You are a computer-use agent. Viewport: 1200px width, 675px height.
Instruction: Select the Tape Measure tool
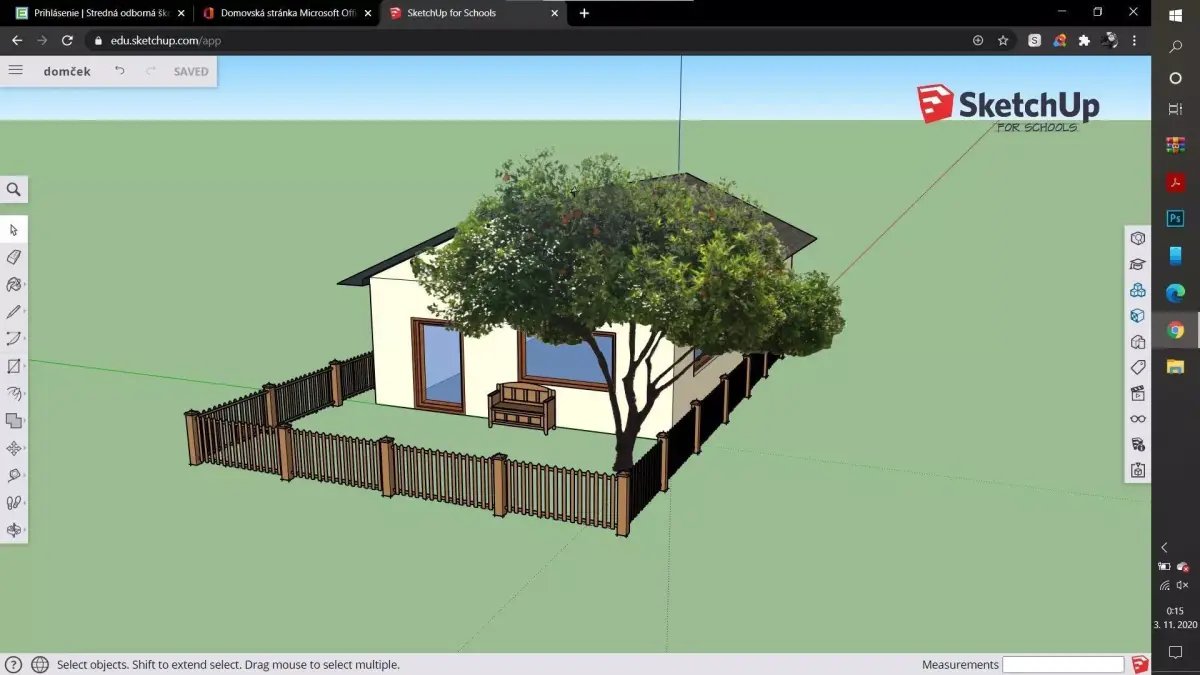coord(14,476)
